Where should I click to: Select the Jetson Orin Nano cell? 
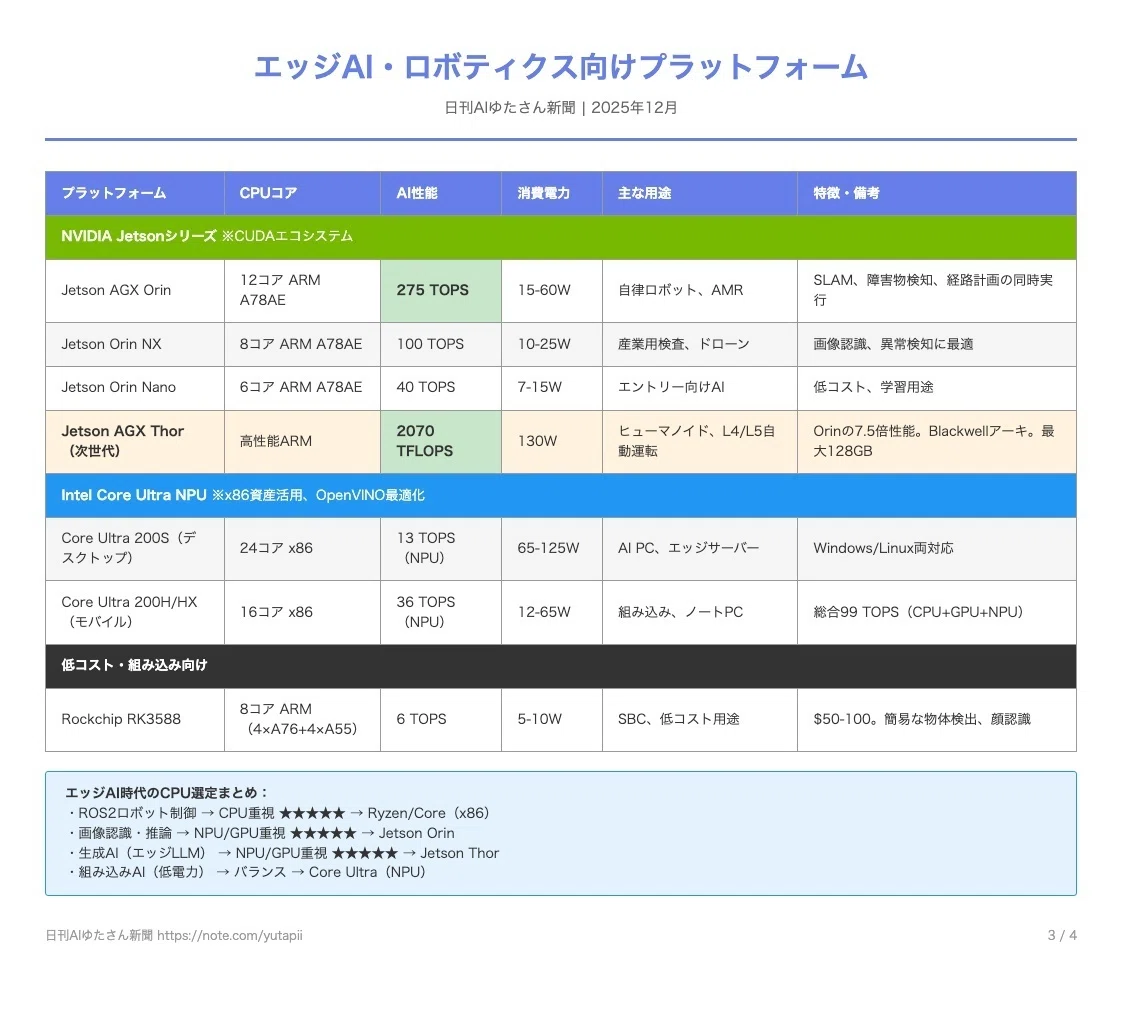pyautogui.click(x=135, y=388)
